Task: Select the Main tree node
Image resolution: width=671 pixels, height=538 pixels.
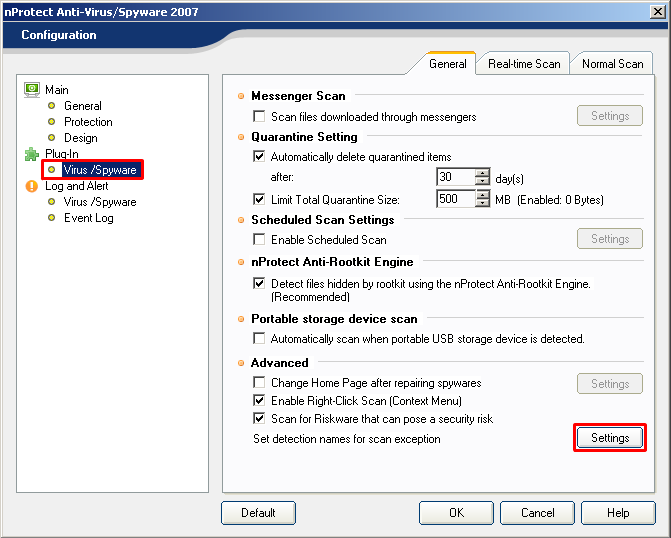Action: click(56, 90)
